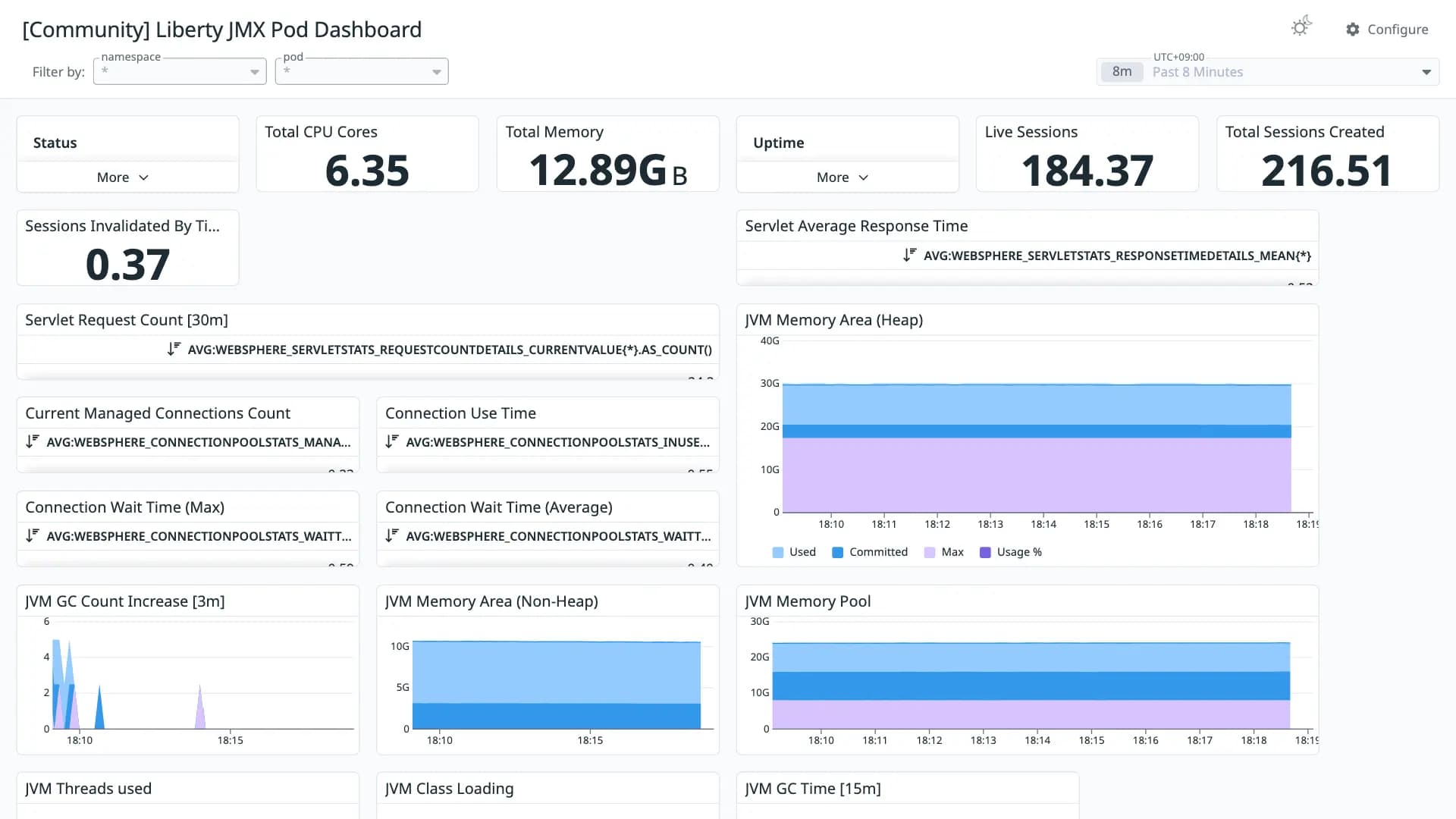The height and width of the screenshot is (819, 1456).
Task: Click the sort icon in Connection Use Time
Action: [391, 441]
